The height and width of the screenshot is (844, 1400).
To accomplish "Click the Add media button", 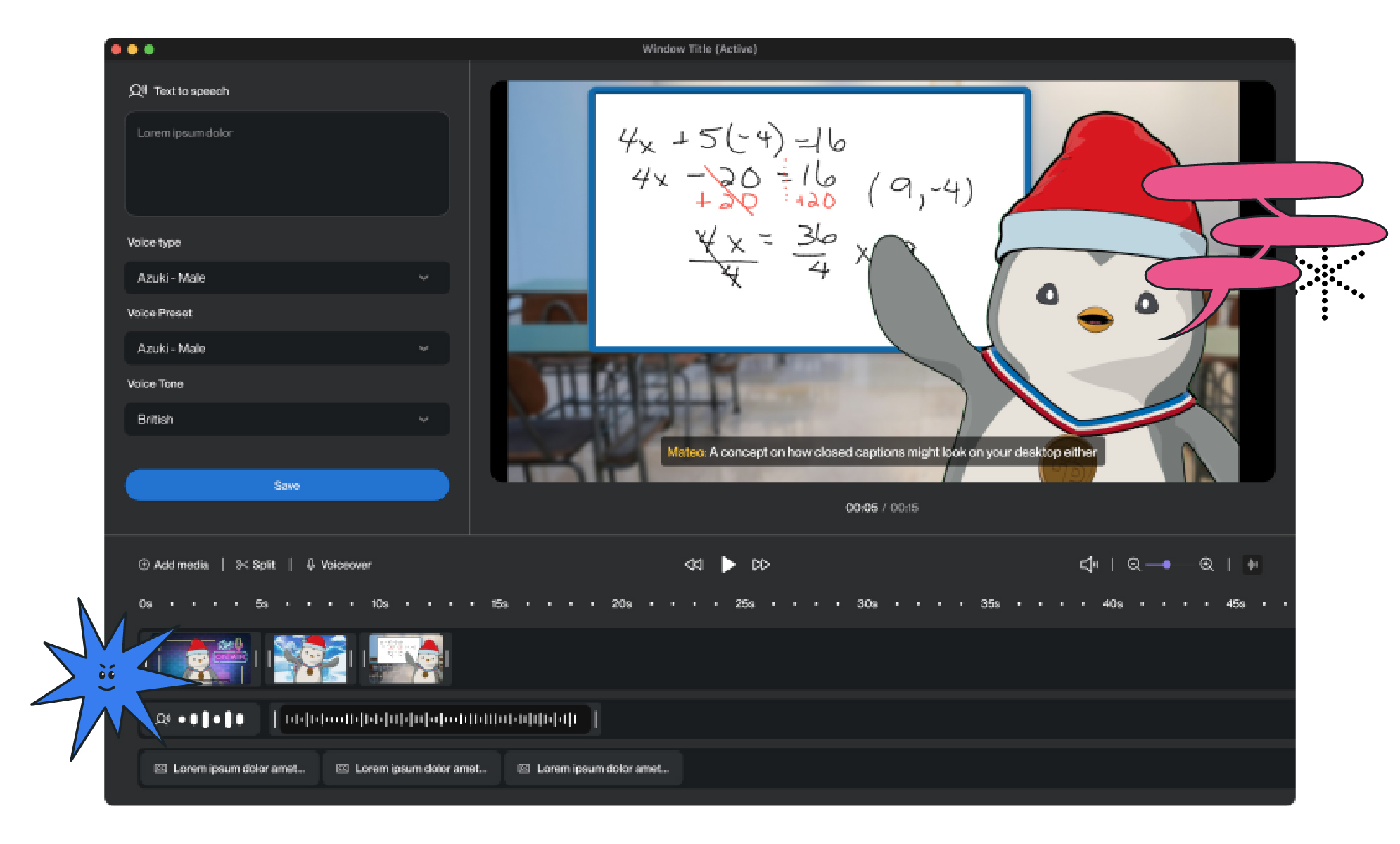I will pyautogui.click(x=174, y=565).
